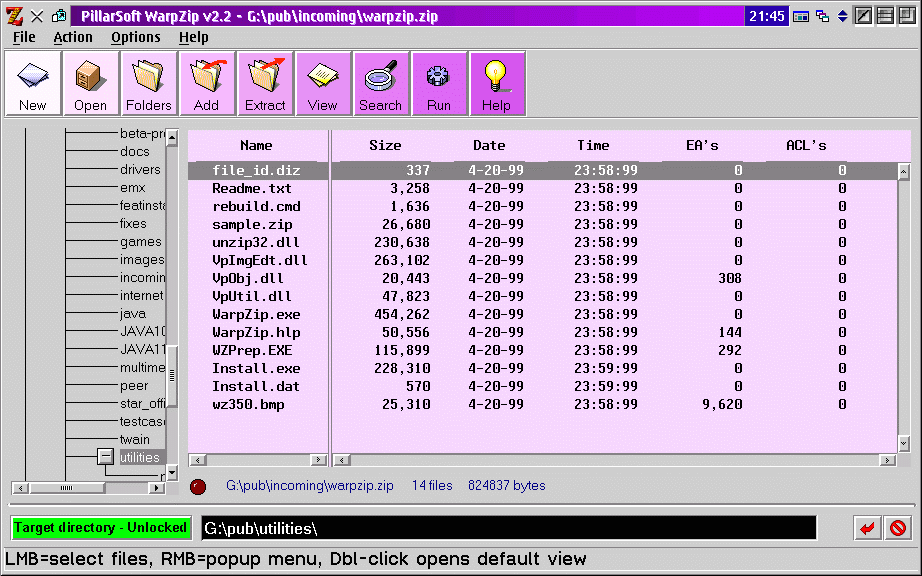Select the utilities folder in tree
This screenshot has height=576, width=922.
[140, 457]
